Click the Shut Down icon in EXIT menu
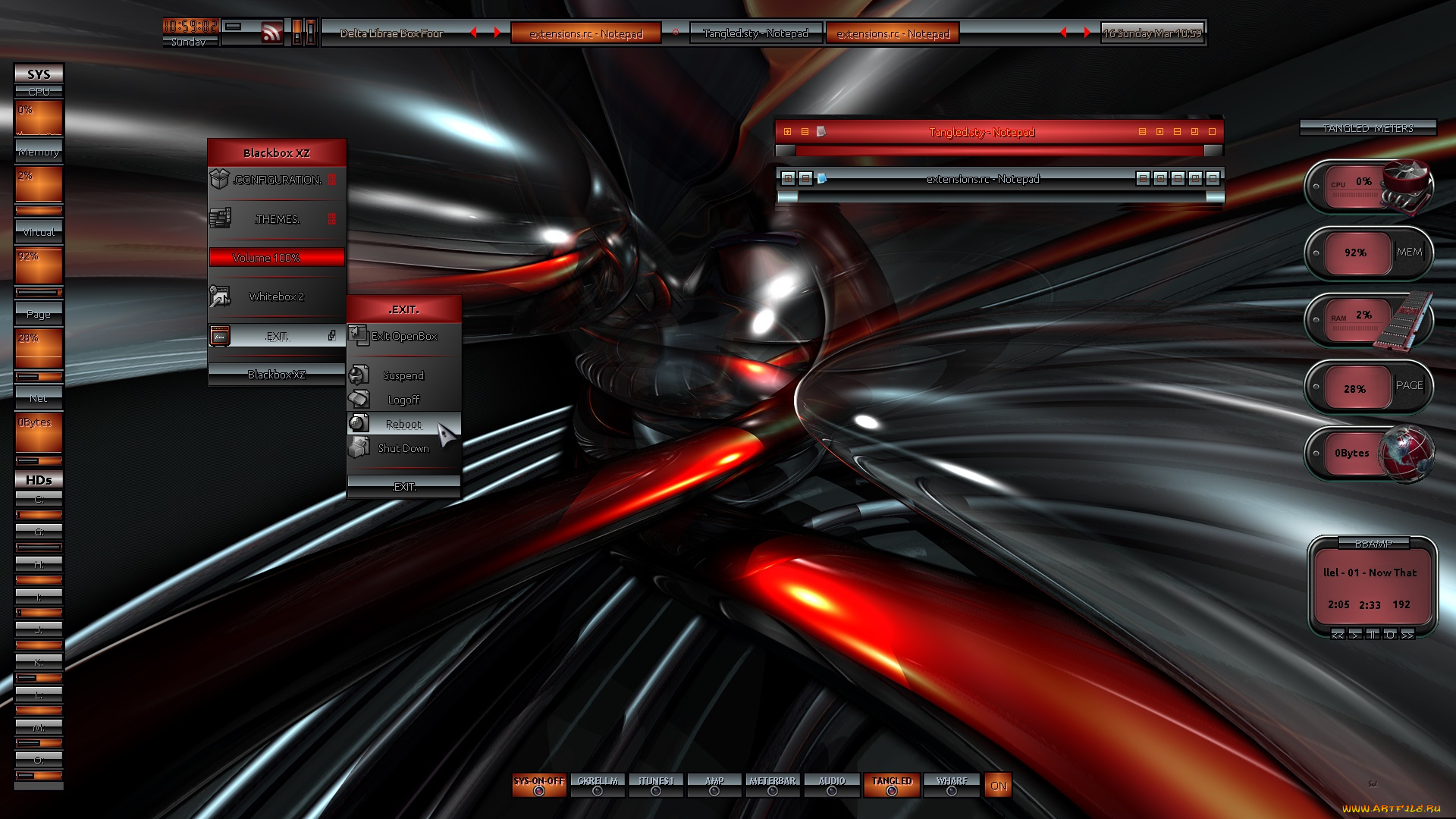The image size is (1456, 819). point(359,448)
